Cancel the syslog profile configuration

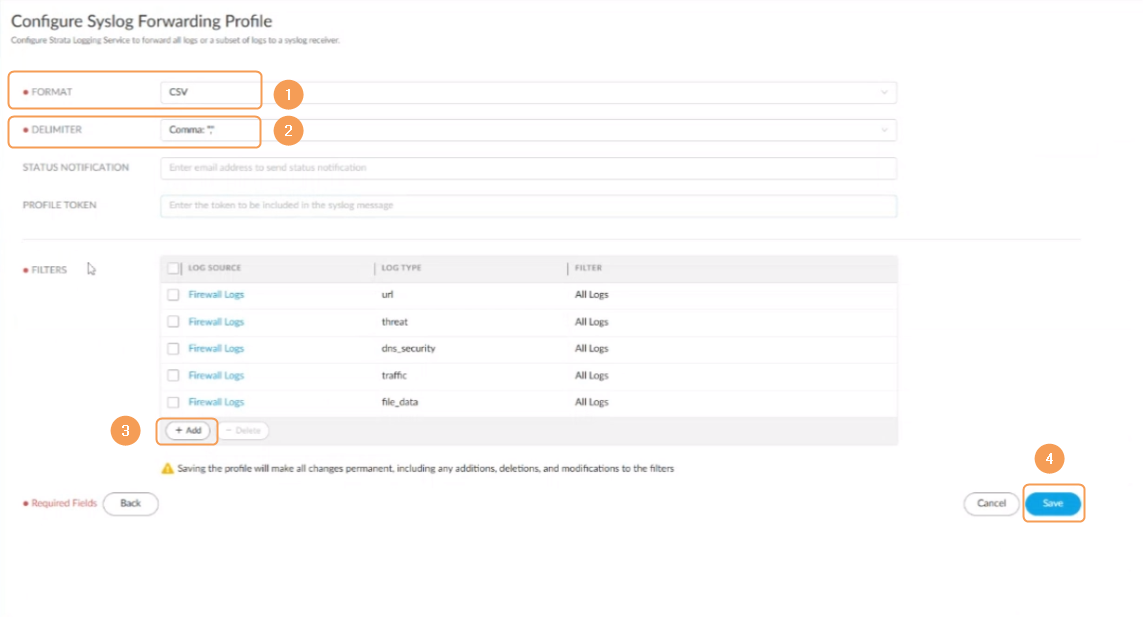point(991,503)
